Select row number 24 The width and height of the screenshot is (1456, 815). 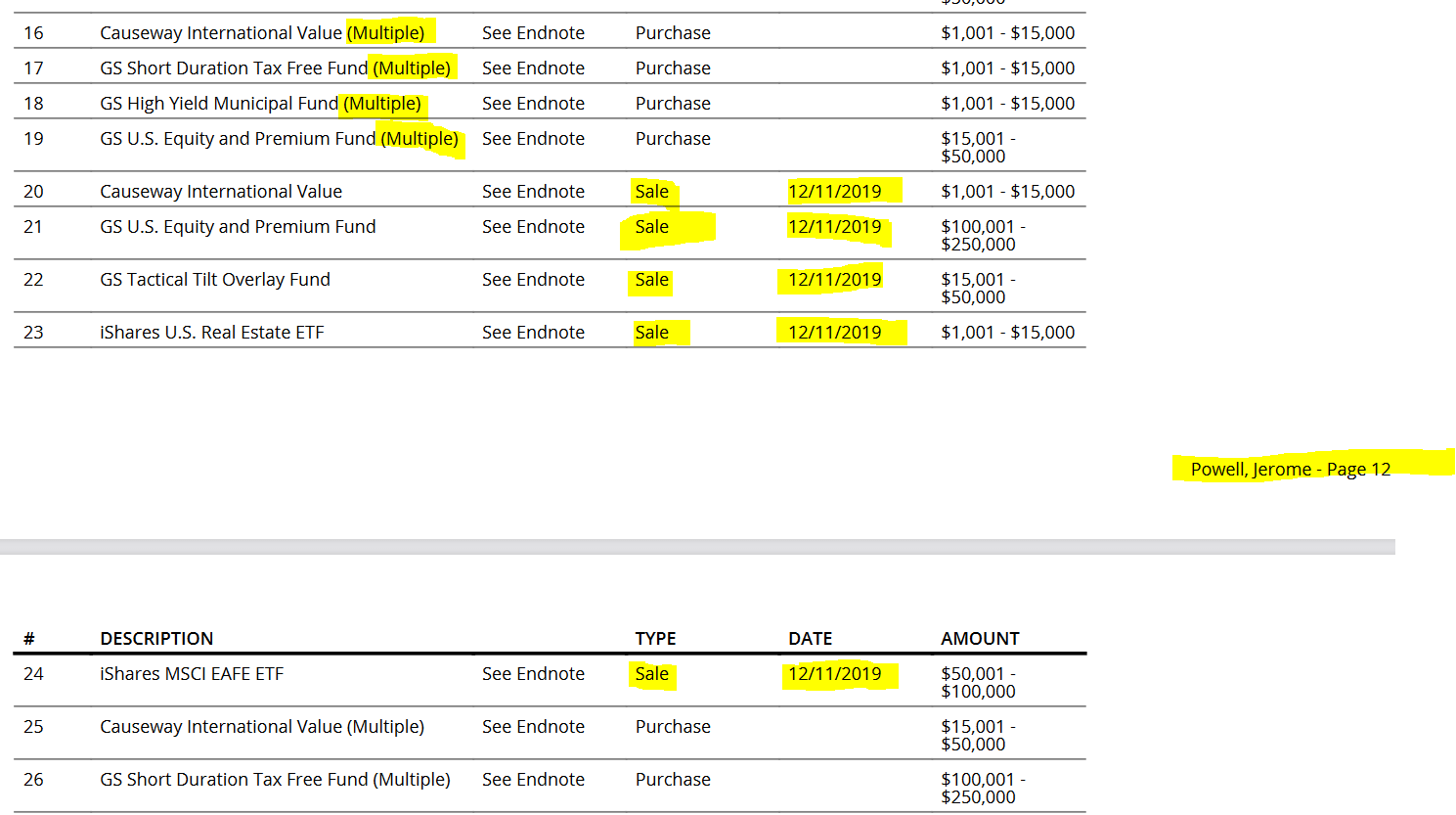click(x=33, y=674)
